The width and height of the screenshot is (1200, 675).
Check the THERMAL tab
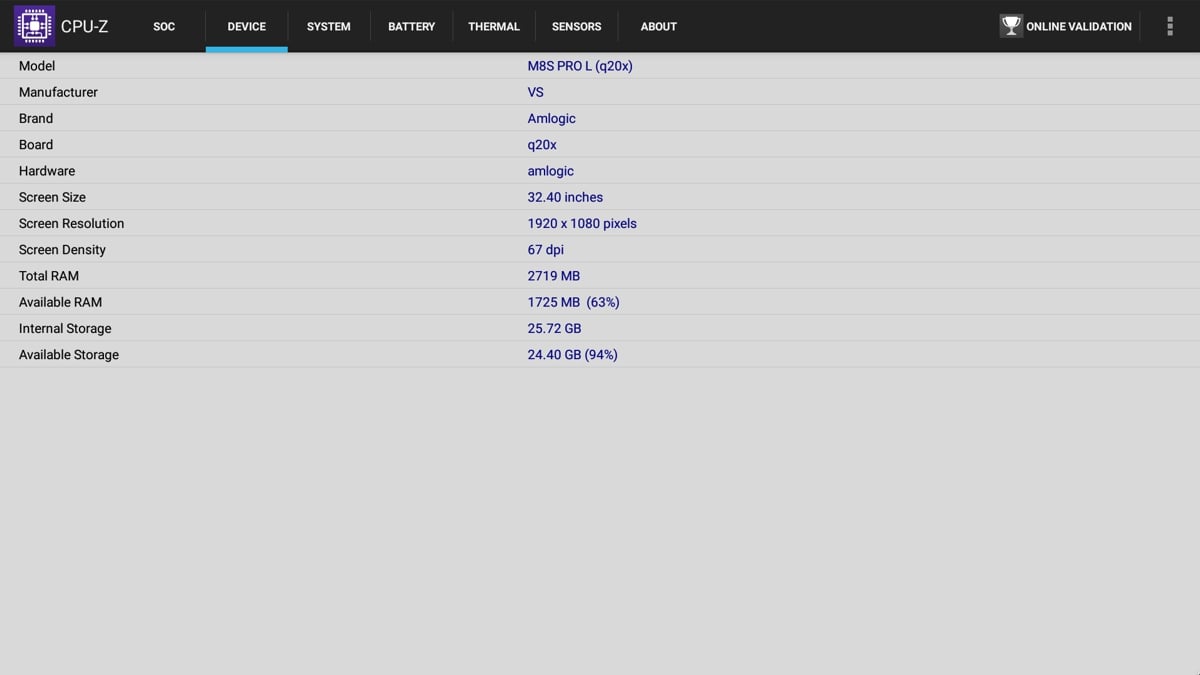coord(493,27)
